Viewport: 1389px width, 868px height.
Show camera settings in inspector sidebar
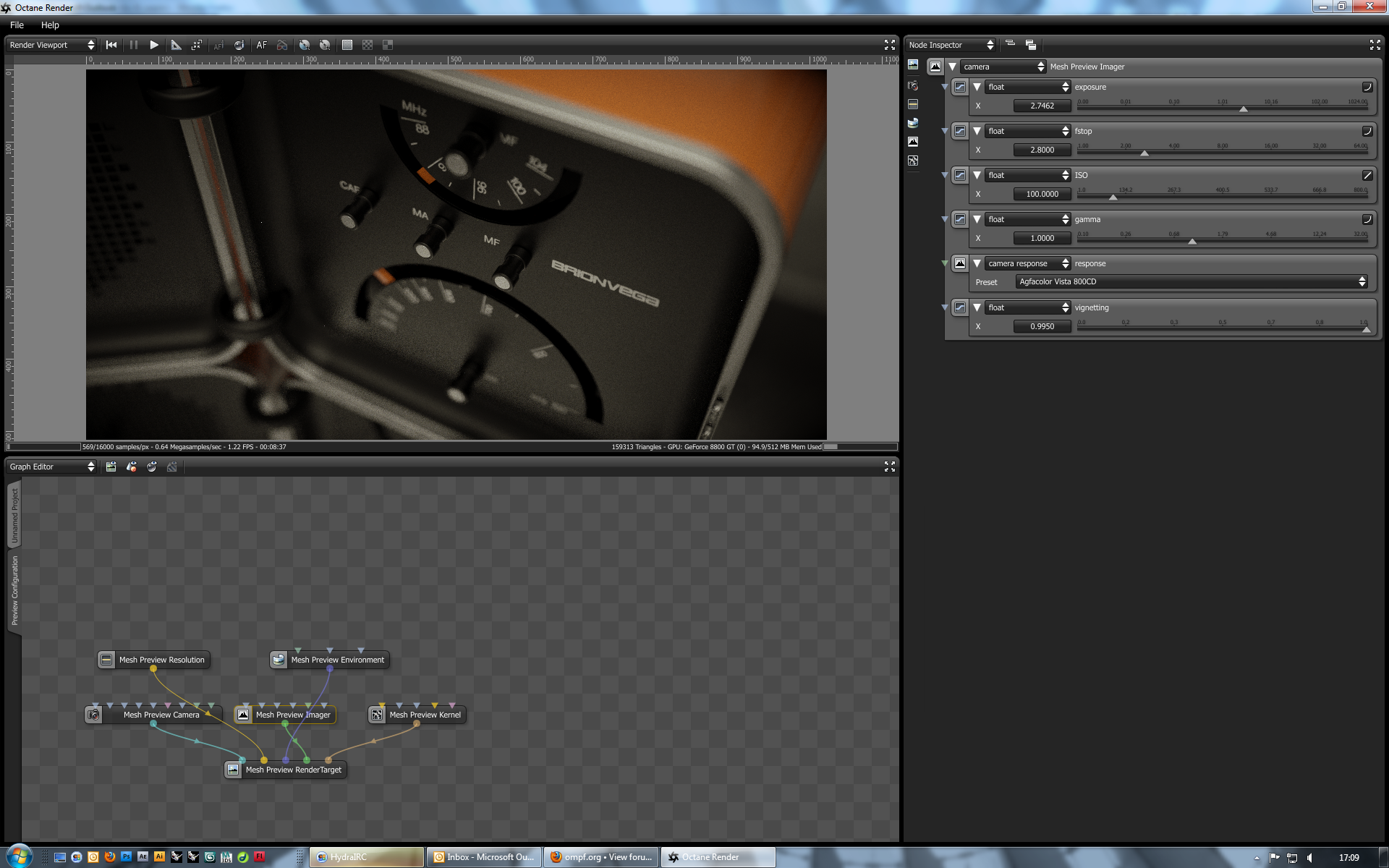[913, 85]
